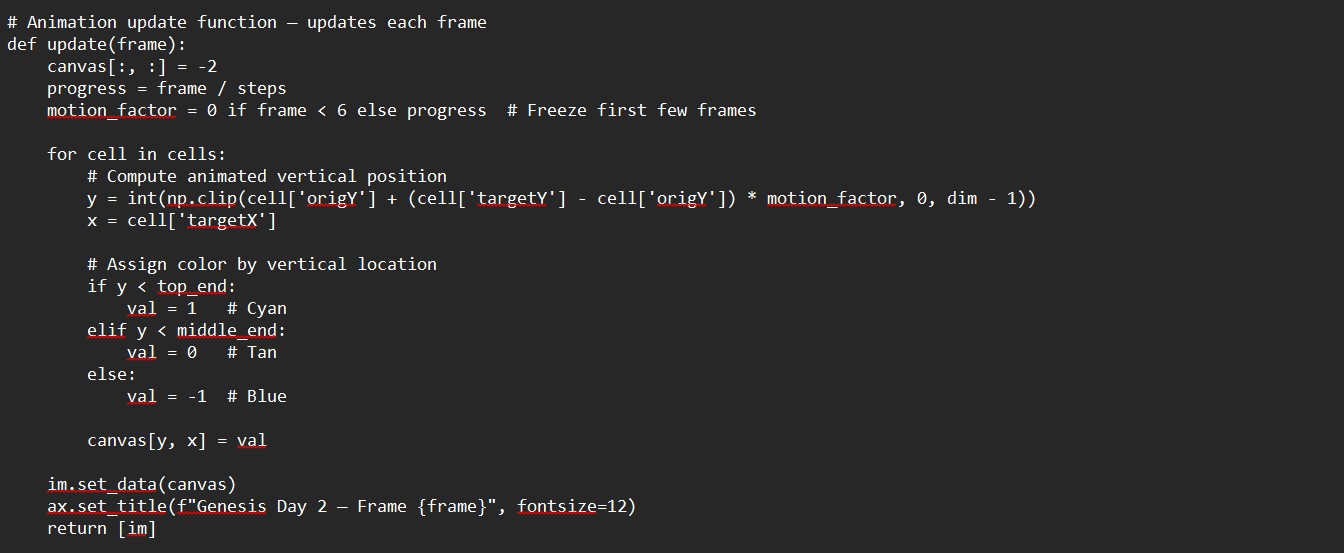1344x553 pixels.
Task: Click the 'Assign color by vertical location' comment
Action: coord(262,264)
